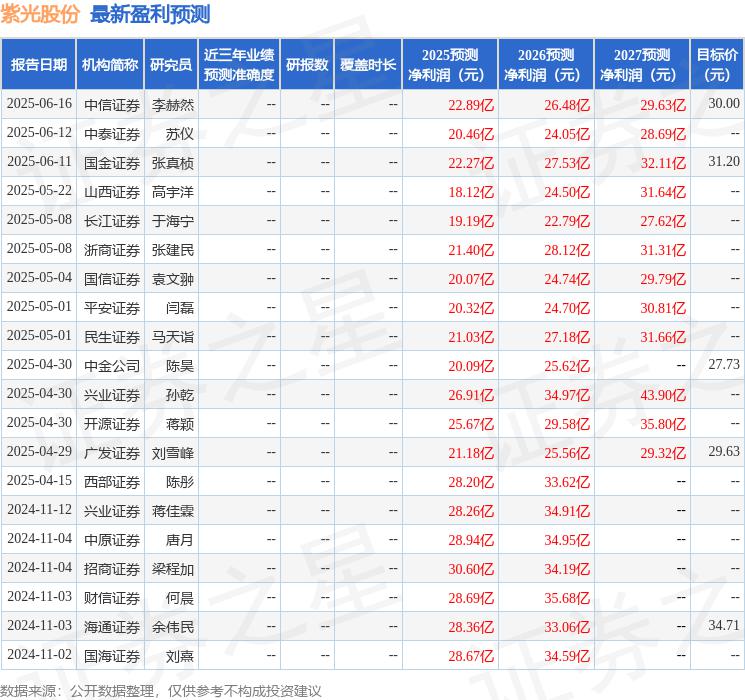Click the 研究员 column header

coord(171,65)
